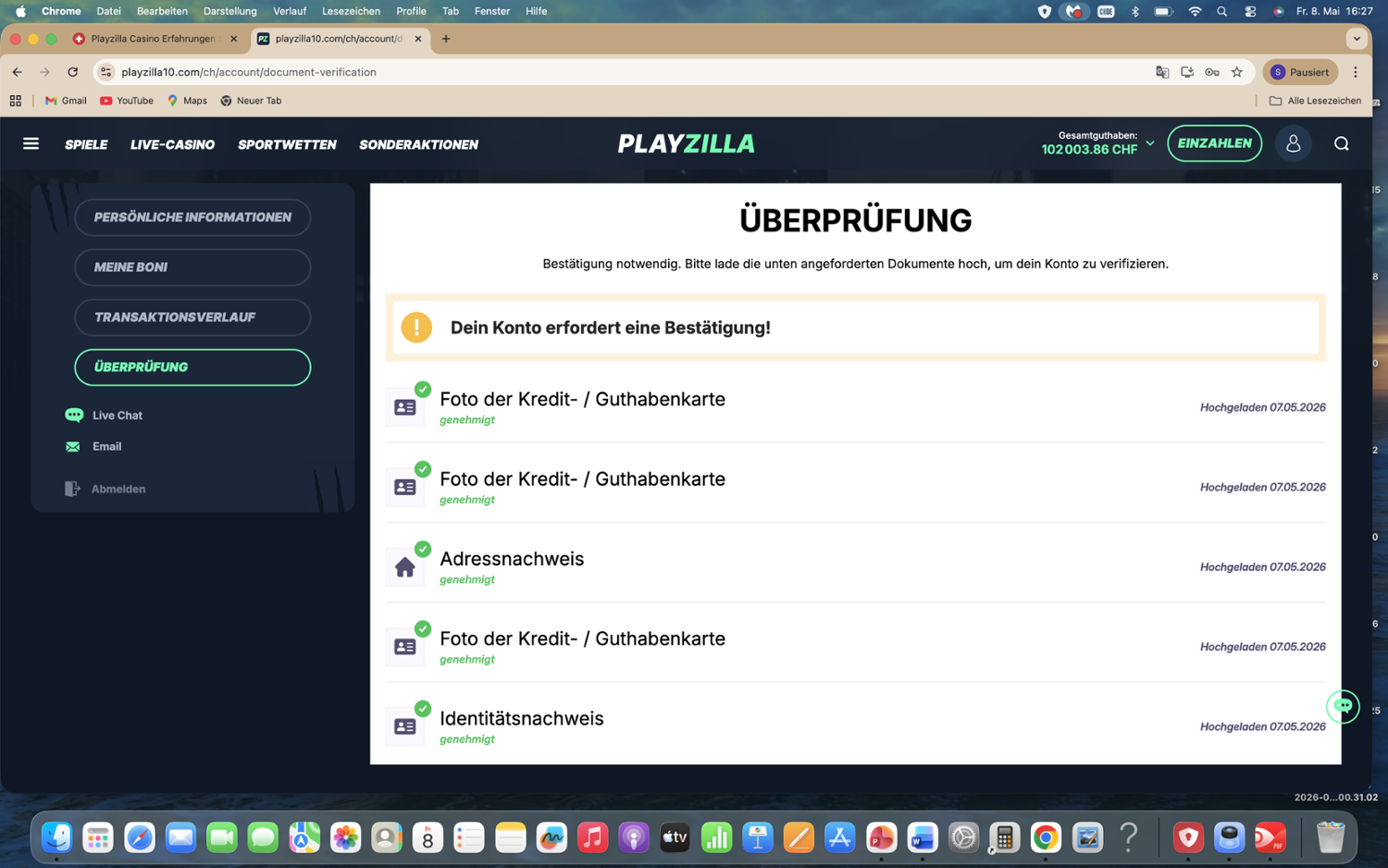Viewport: 1388px width, 868px height.
Task: Close the Playzilla Casino Erfahrungen tab
Action: 233,39
